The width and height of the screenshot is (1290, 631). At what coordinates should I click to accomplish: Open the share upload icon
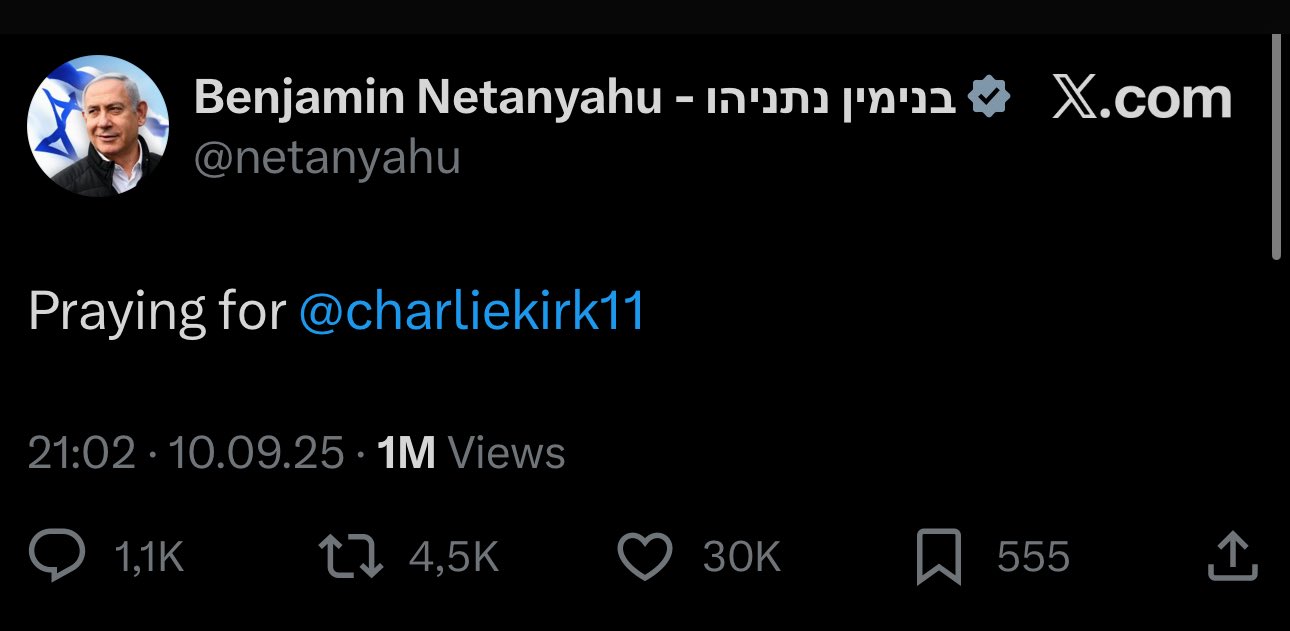(x=1231, y=557)
